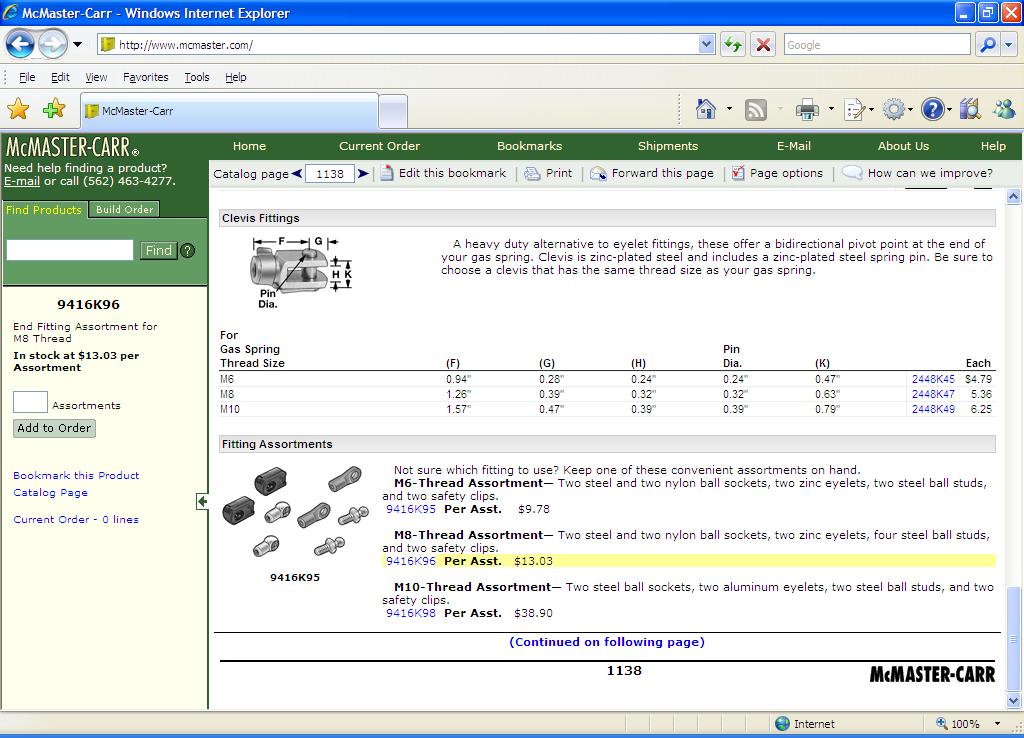Go to next catalog page arrow
Viewport: 1024px width, 738px height.
363,174
